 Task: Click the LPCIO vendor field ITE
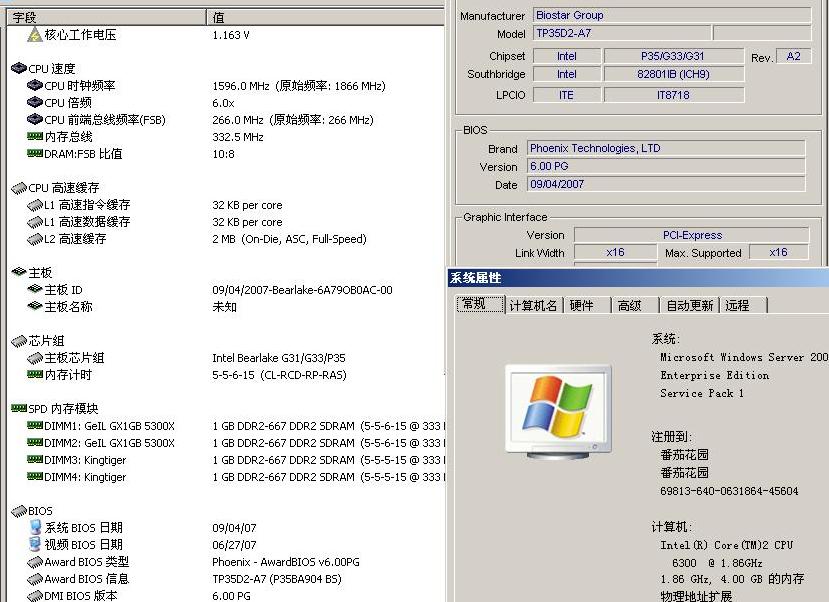pos(567,95)
